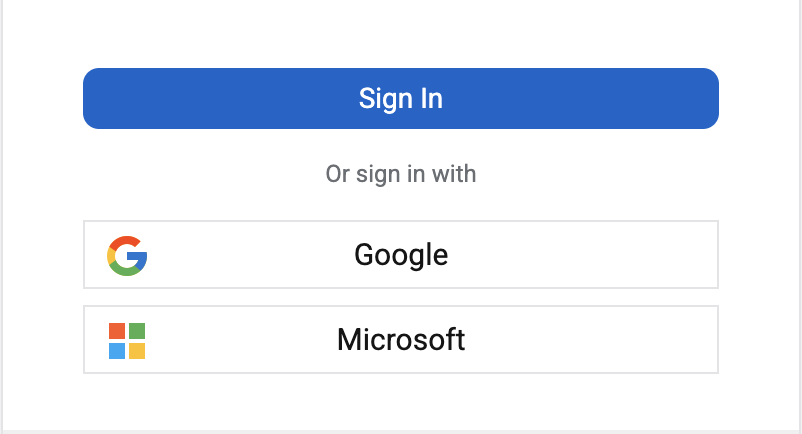The width and height of the screenshot is (802, 434).
Task: Click the red square of Microsoft logo
Action: [x=117, y=331]
